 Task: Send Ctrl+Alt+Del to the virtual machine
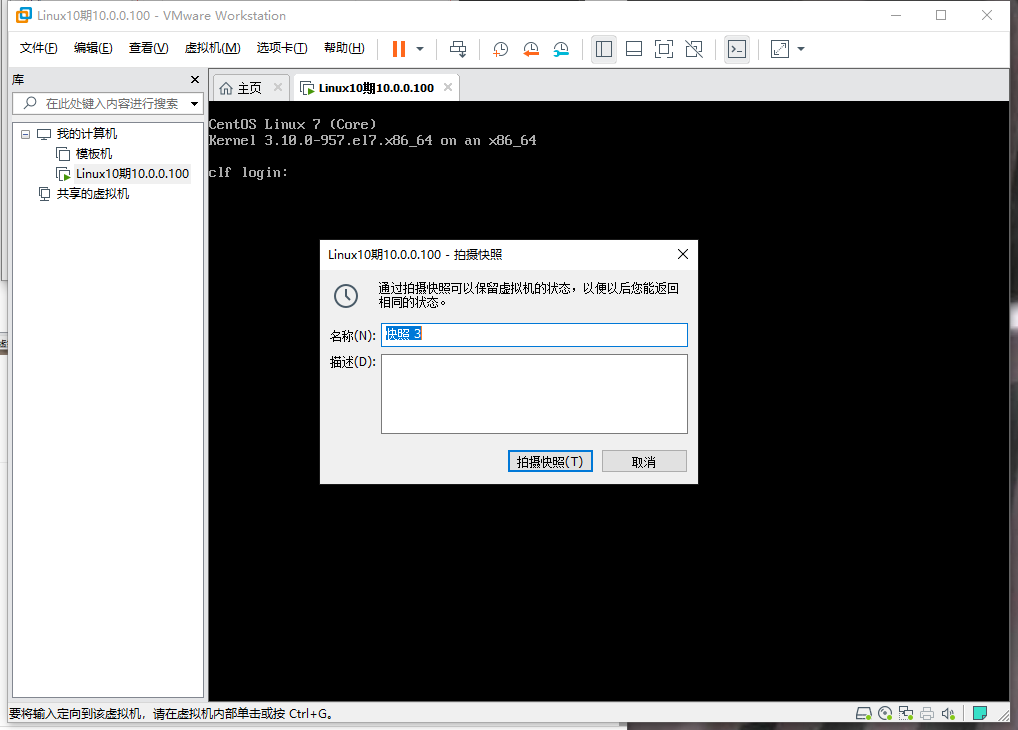tap(458, 49)
